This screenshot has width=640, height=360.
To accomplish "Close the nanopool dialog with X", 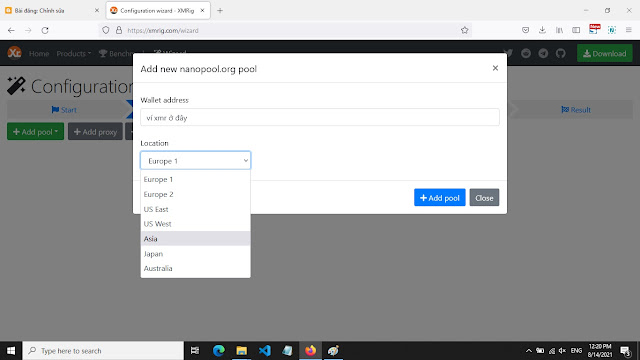I will [x=495, y=68].
